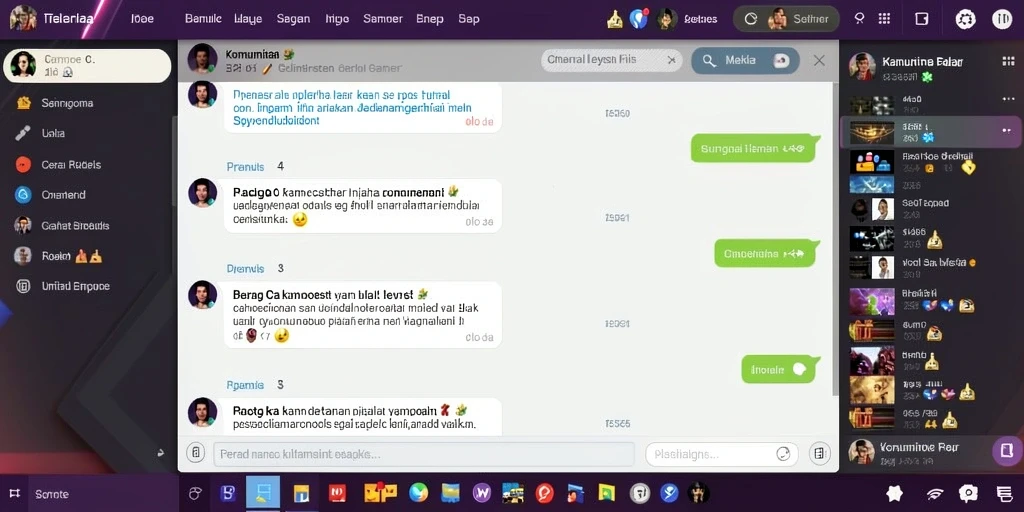Clear the Cmamal leysn Fiis filter

[x=671, y=60]
